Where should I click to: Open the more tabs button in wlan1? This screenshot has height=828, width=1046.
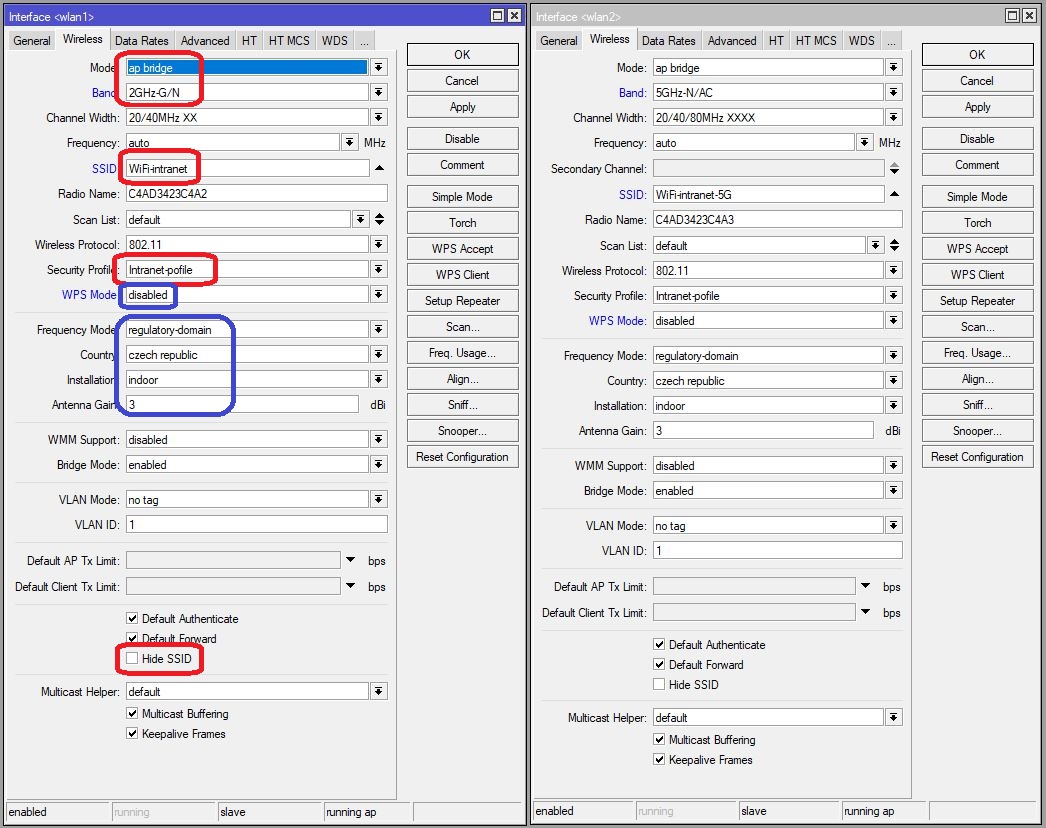364,41
